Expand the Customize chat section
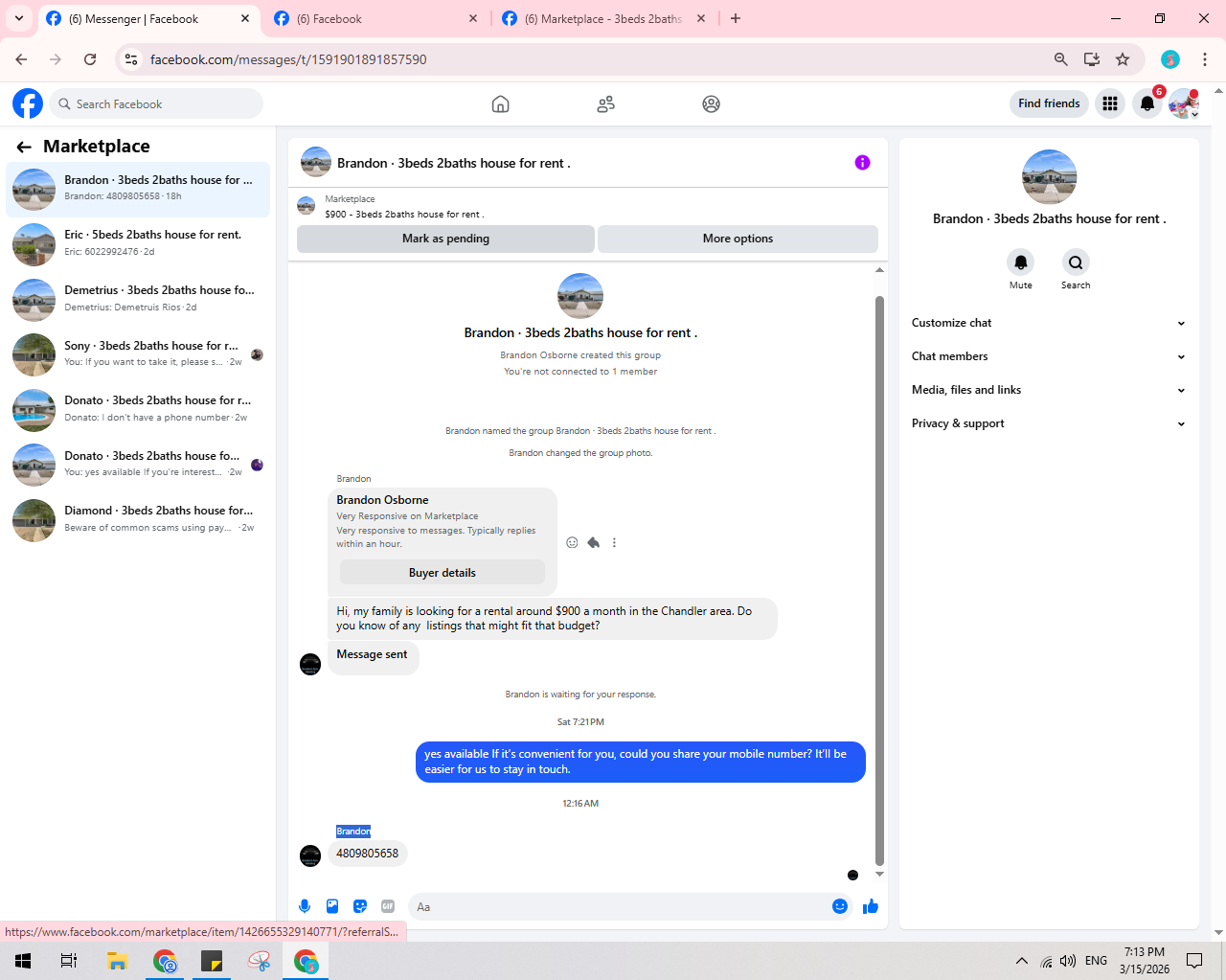The image size is (1226, 980). (1049, 323)
